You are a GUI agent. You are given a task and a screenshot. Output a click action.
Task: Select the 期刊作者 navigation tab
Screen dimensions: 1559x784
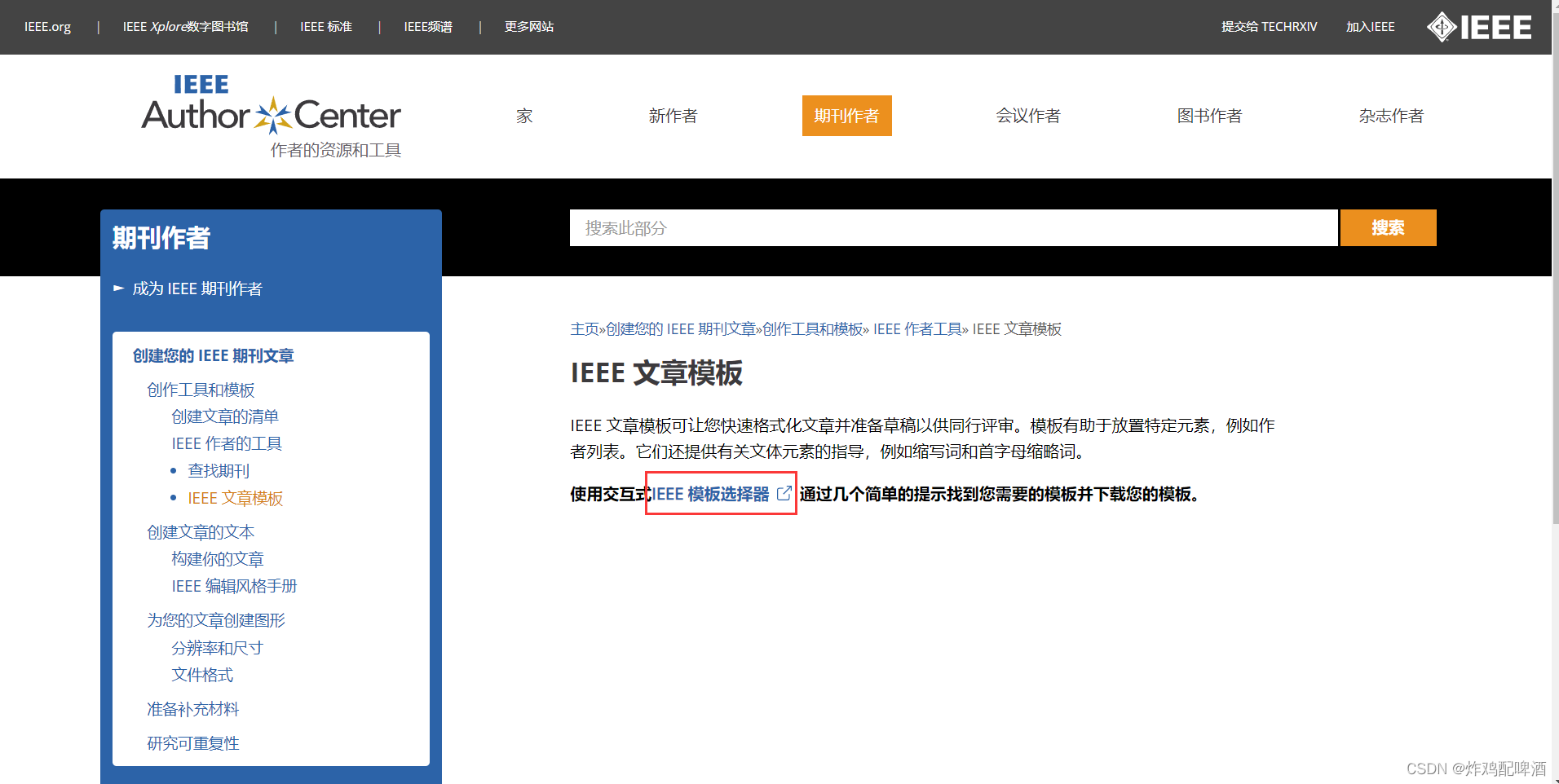point(846,116)
